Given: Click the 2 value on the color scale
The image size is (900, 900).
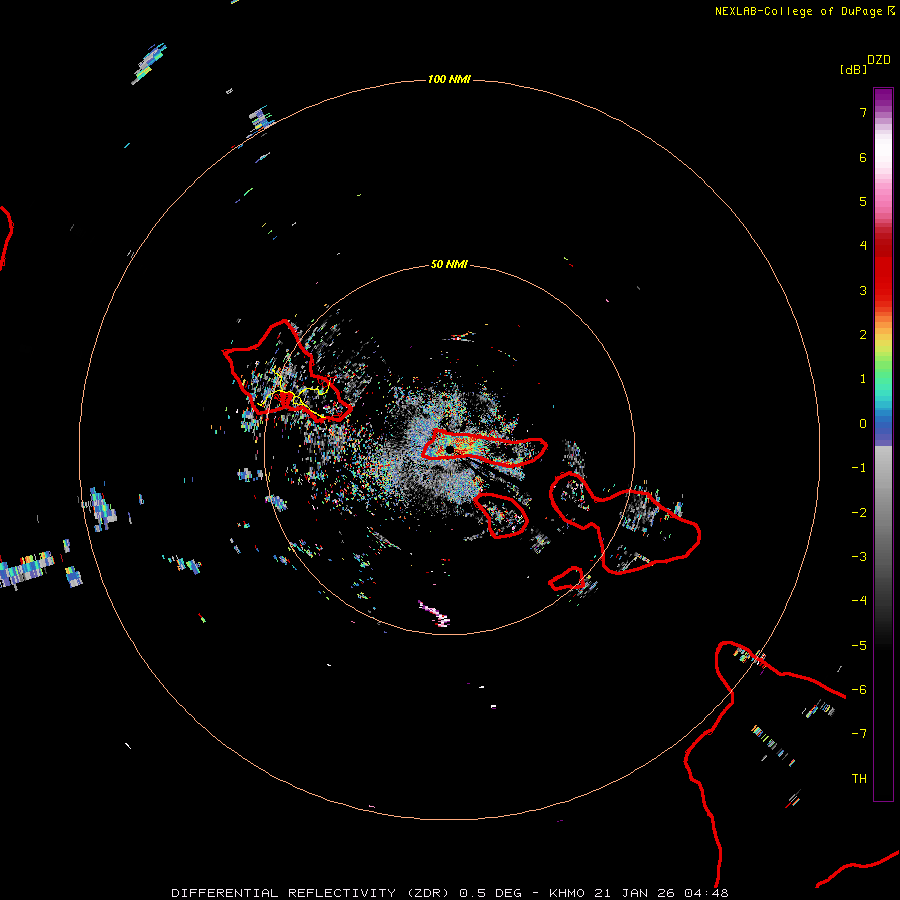Looking at the screenshot, I should pyautogui.click(x=863, y=335).
